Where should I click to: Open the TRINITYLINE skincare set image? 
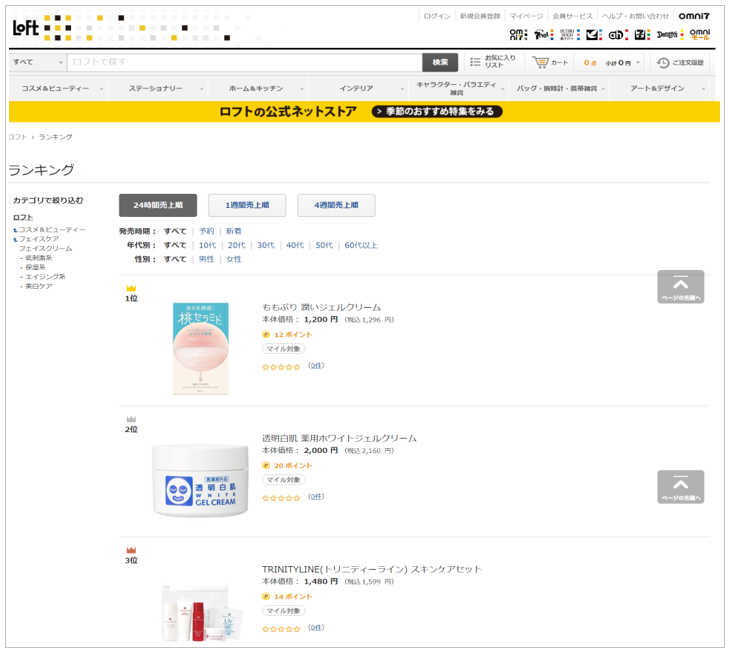200,613
